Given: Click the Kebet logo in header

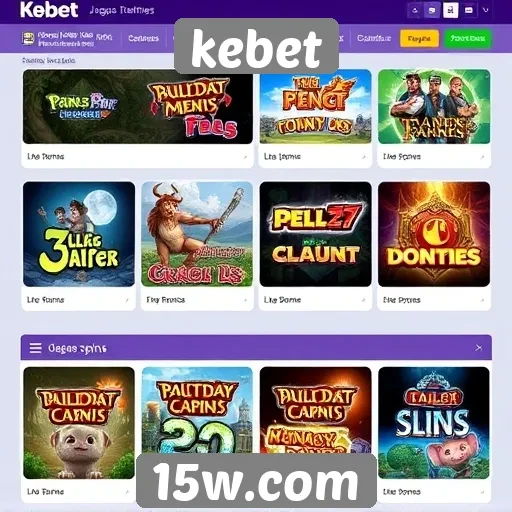Looking at the screenshot, I should click(49, 10).
